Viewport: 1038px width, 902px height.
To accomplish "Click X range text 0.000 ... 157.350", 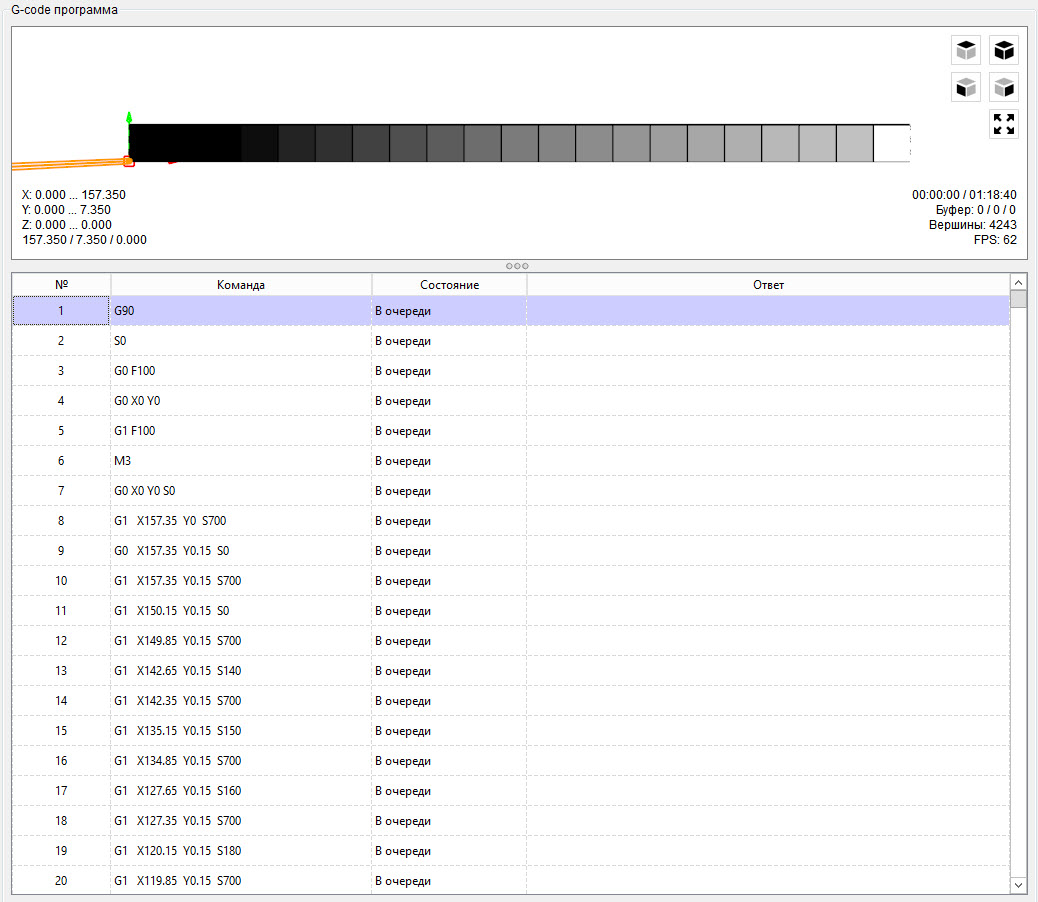I will (73, 195).
